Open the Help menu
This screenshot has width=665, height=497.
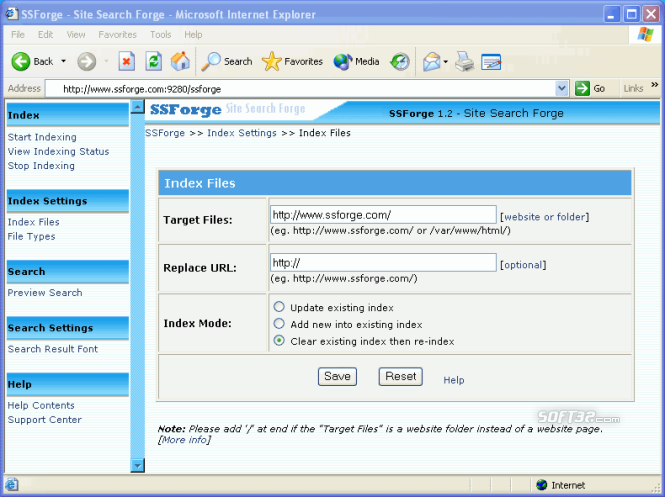tap(193, 34)
